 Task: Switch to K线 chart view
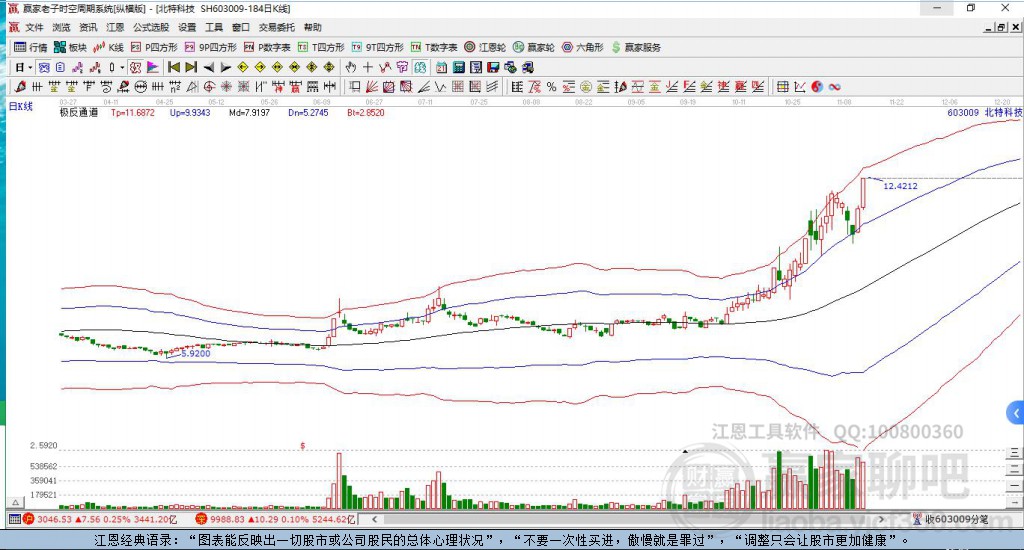tap(108, 47)
